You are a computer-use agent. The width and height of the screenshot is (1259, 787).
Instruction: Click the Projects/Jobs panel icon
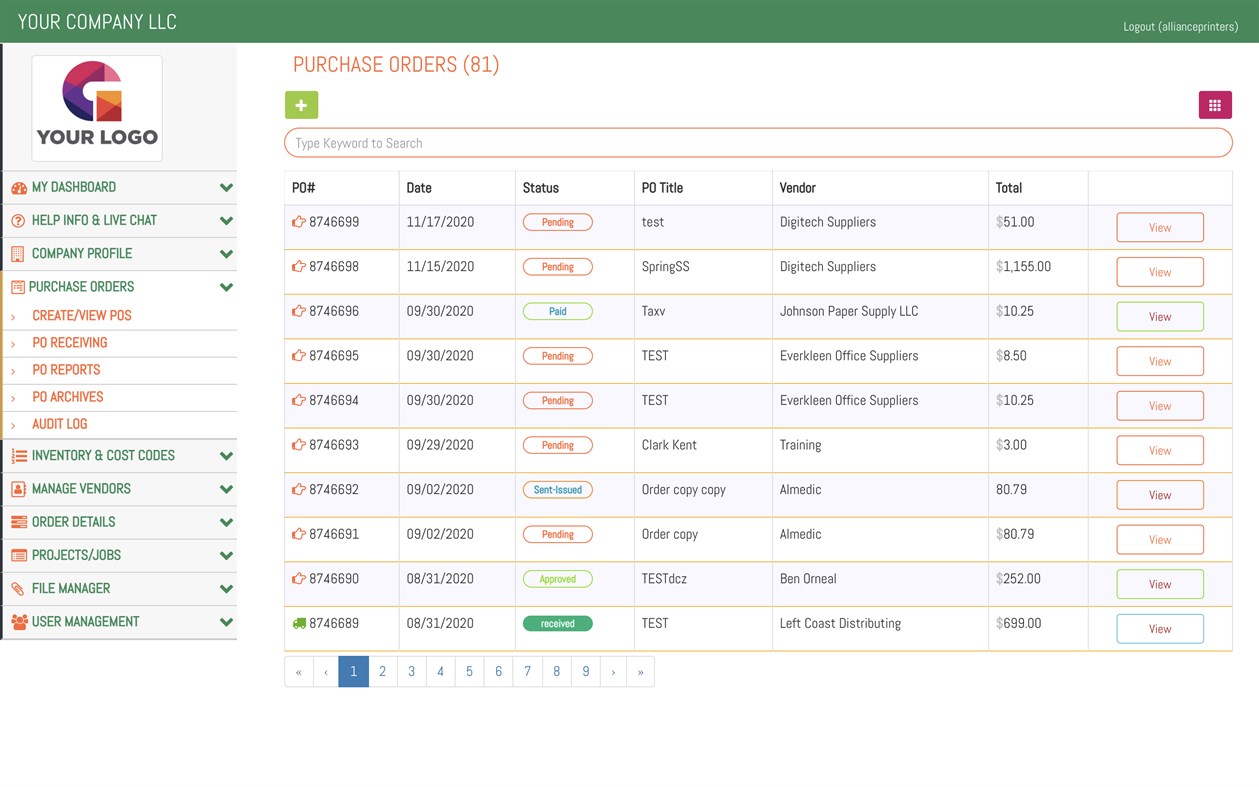click(18, 555)
